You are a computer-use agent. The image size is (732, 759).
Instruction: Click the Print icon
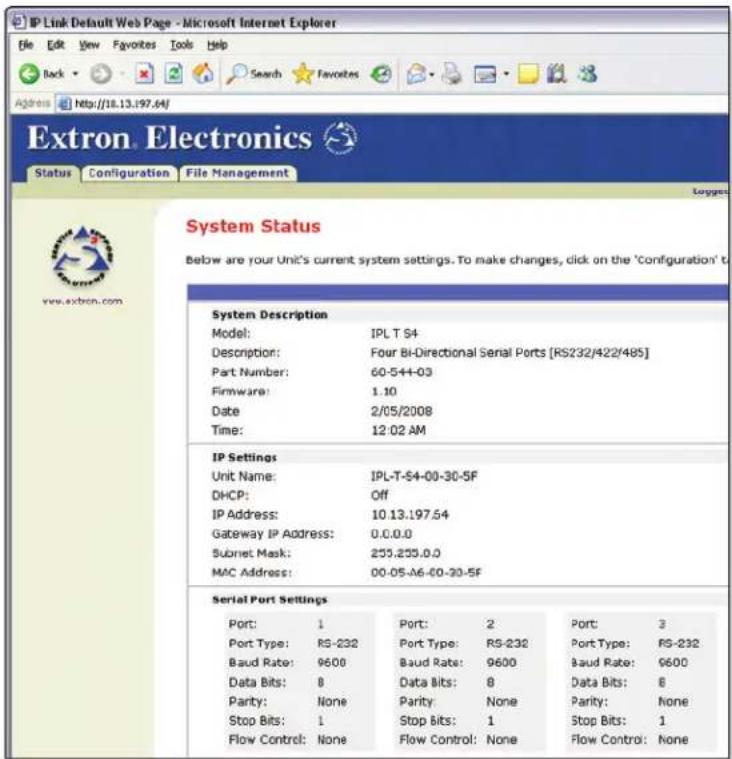click(x=452, y=74)
